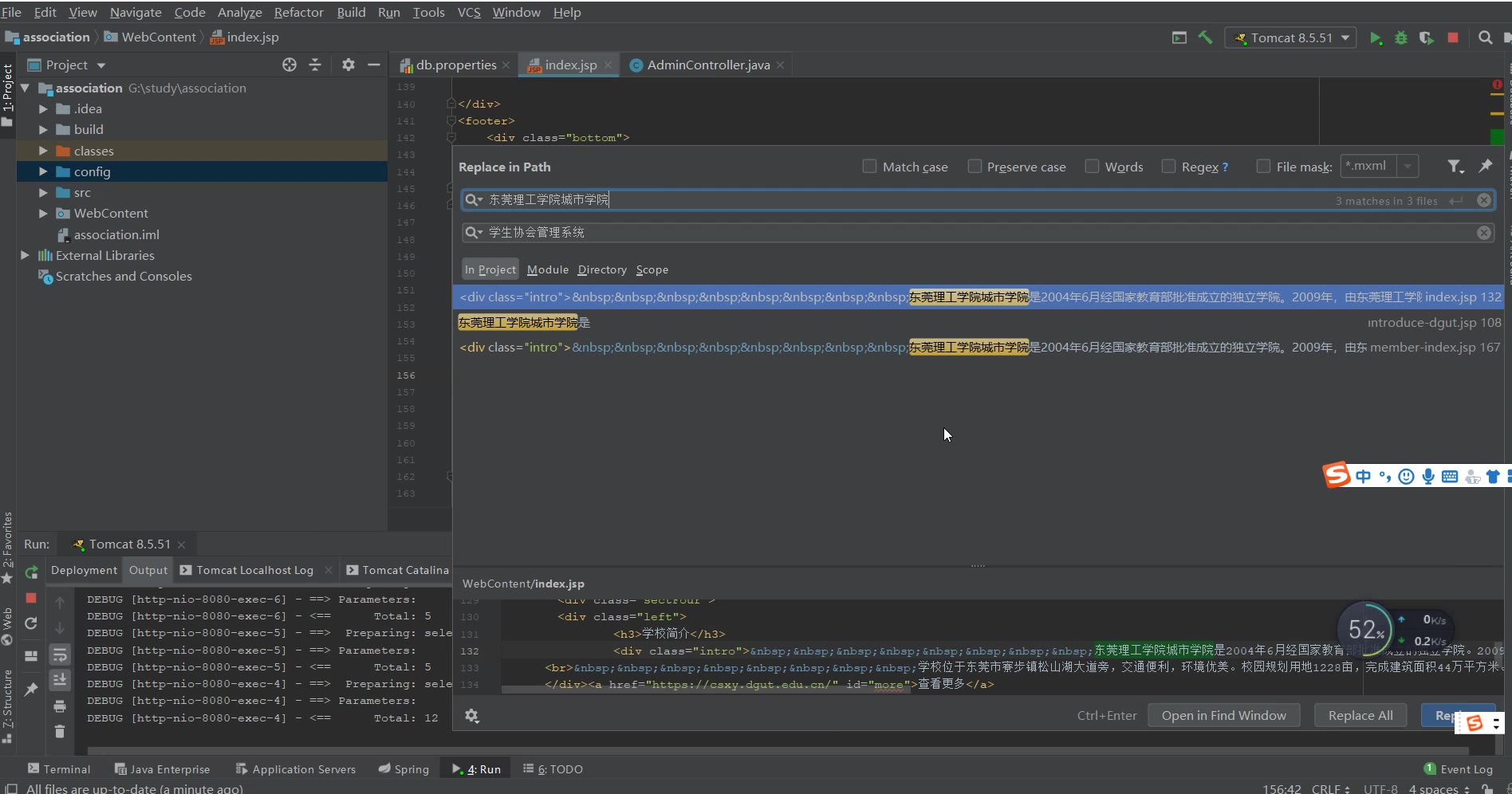Click the Replace All button
1512x794 pixels.
coord(1360,716)
